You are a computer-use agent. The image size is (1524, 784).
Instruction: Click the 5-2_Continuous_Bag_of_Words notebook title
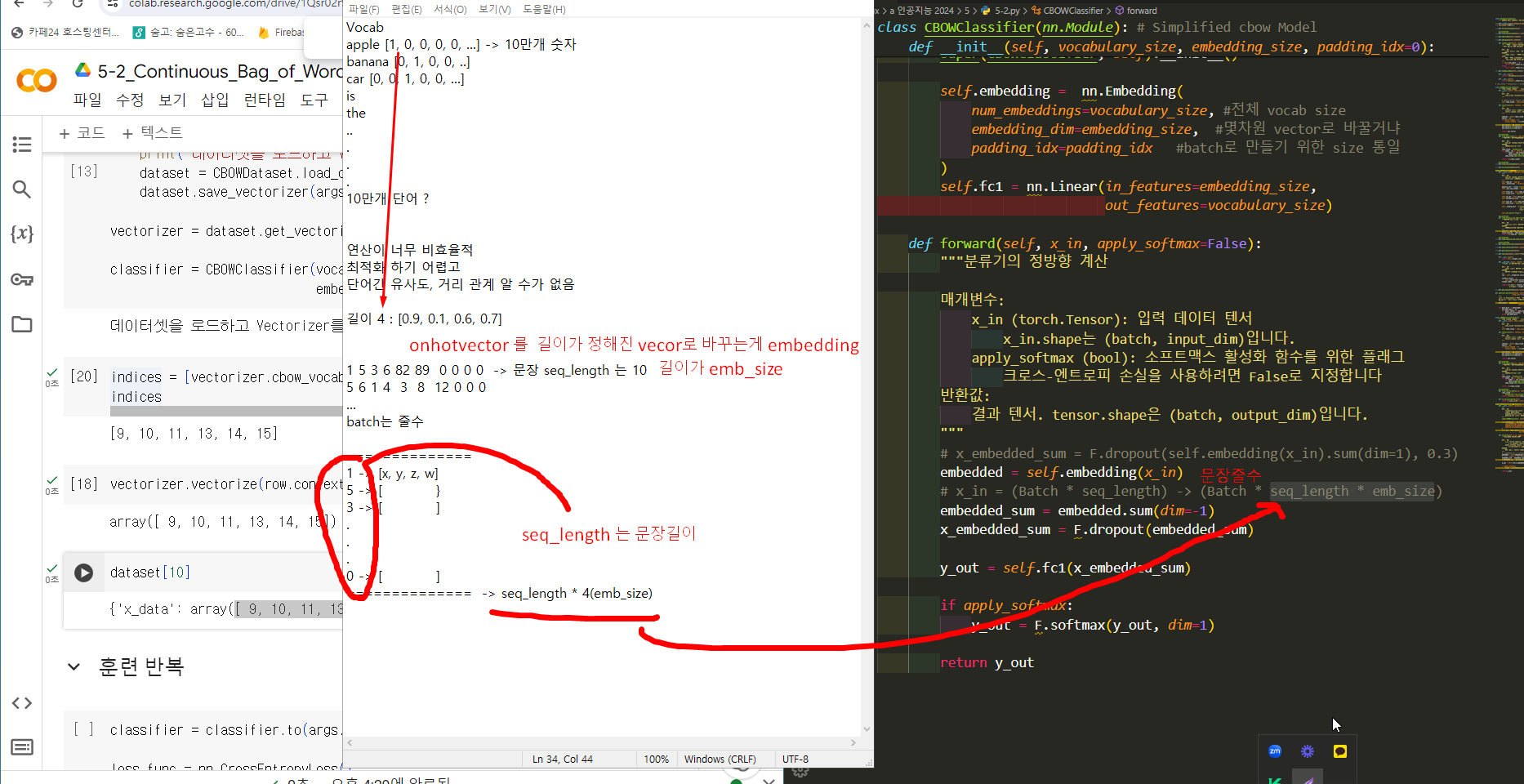click(220, 72)
